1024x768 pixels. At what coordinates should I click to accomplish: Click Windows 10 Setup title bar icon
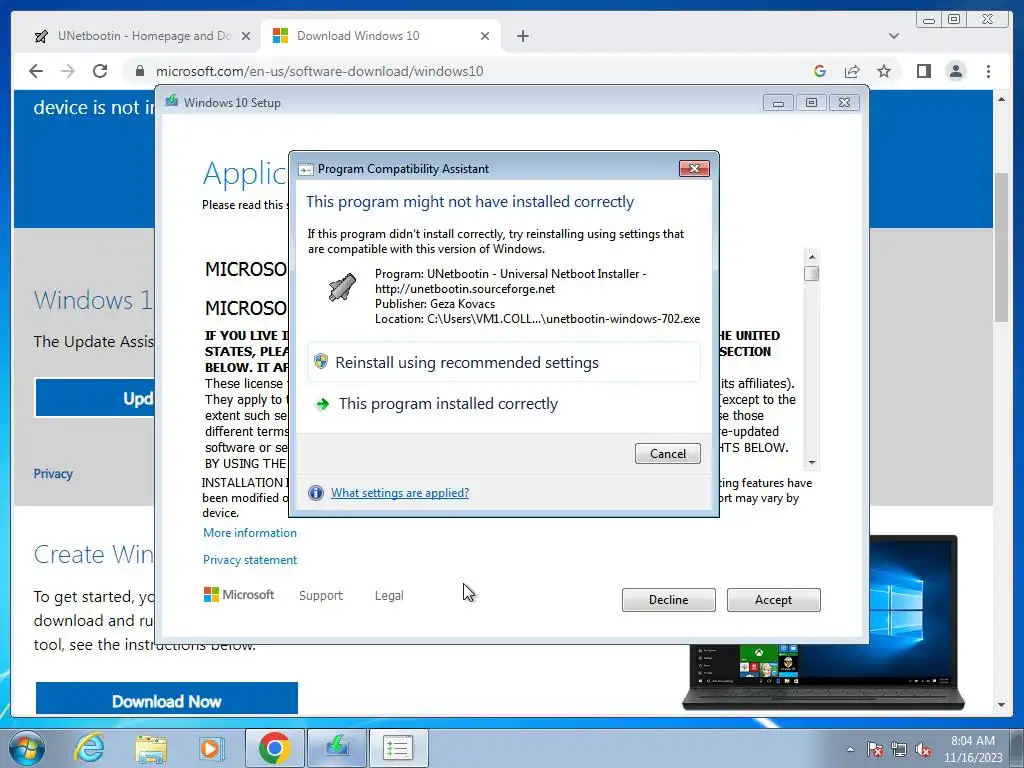click(172, 101)
